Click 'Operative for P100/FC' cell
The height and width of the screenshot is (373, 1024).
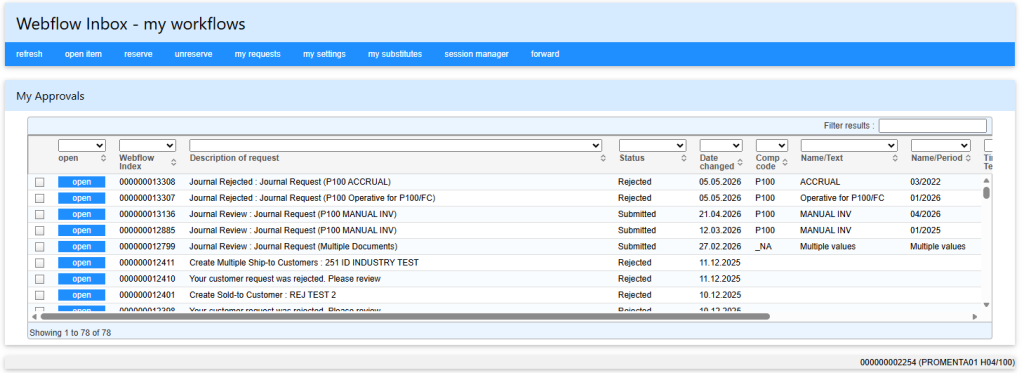(842, 198)
